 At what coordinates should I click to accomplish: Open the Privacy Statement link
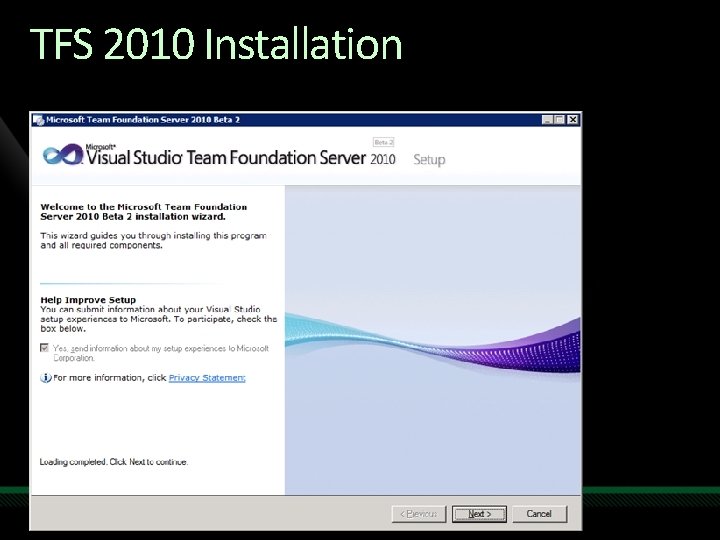click(x=207, y=378)
